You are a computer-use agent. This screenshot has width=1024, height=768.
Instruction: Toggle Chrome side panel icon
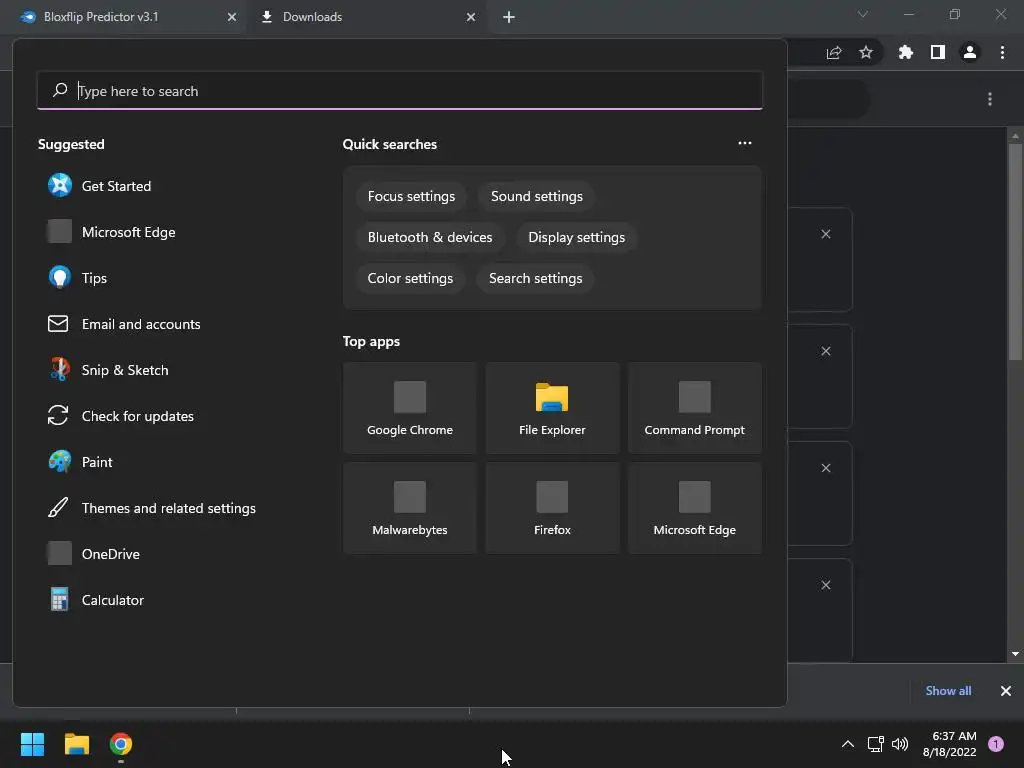point(938,52)
